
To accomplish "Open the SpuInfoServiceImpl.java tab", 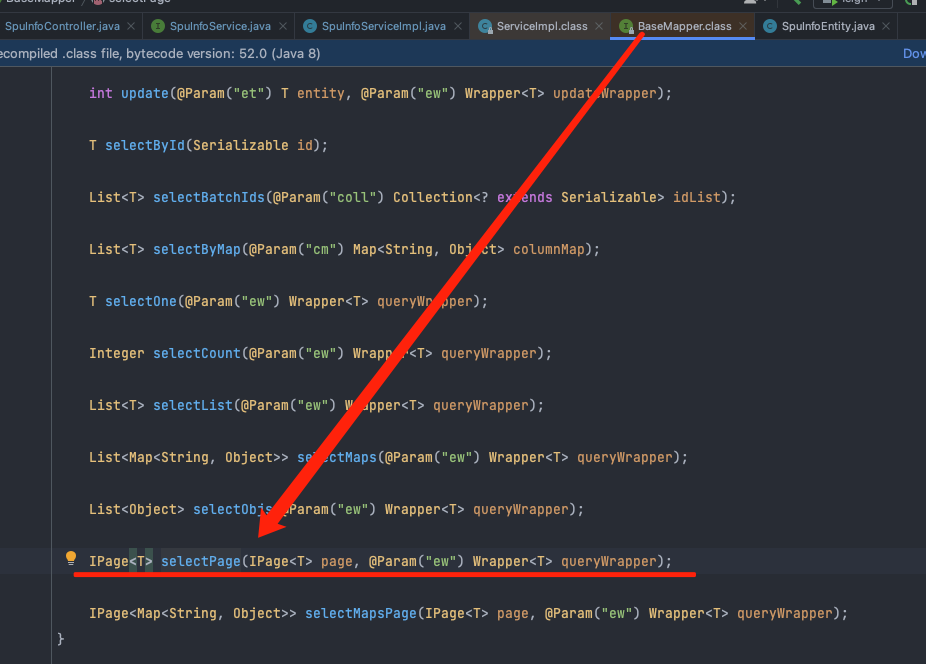I will 383,26.
